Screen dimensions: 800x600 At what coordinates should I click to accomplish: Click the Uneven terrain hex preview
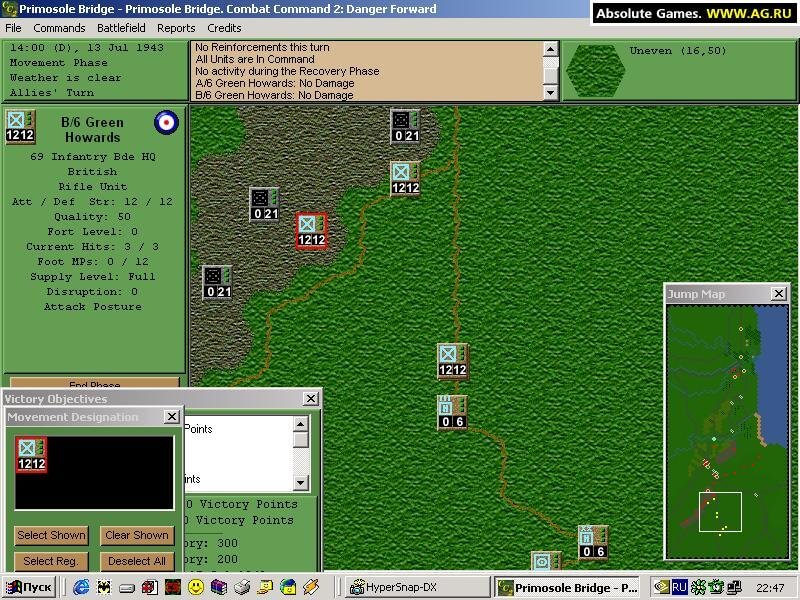point(595,70)
